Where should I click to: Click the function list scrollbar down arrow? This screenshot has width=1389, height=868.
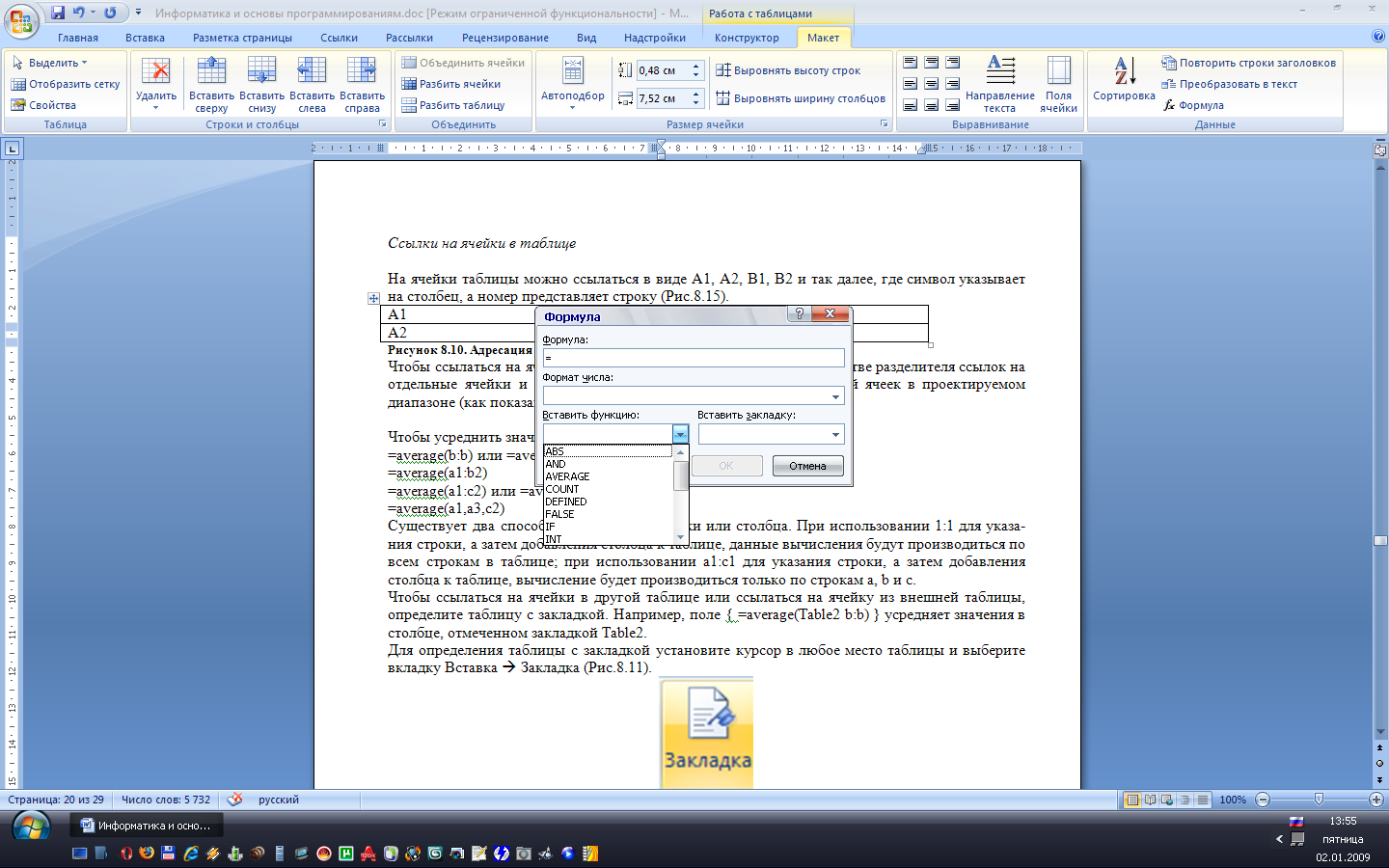[x=680, y=537]
